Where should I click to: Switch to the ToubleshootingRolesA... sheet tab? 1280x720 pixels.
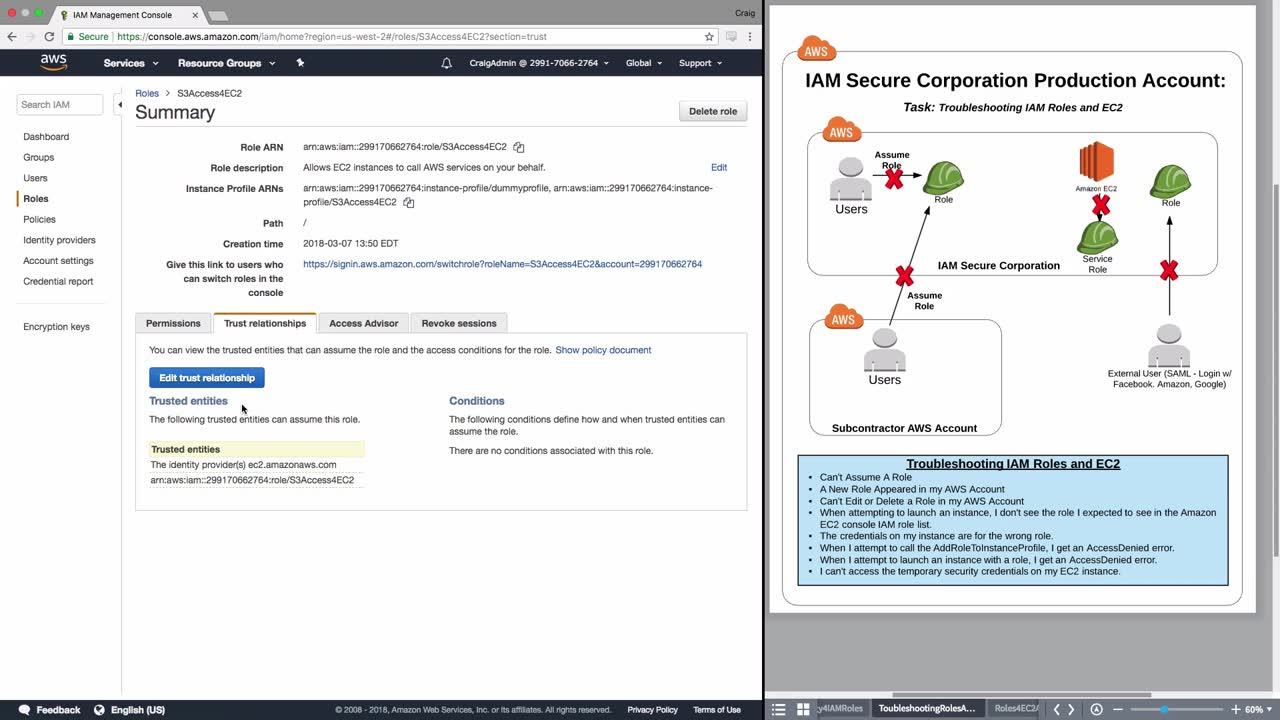926,709
